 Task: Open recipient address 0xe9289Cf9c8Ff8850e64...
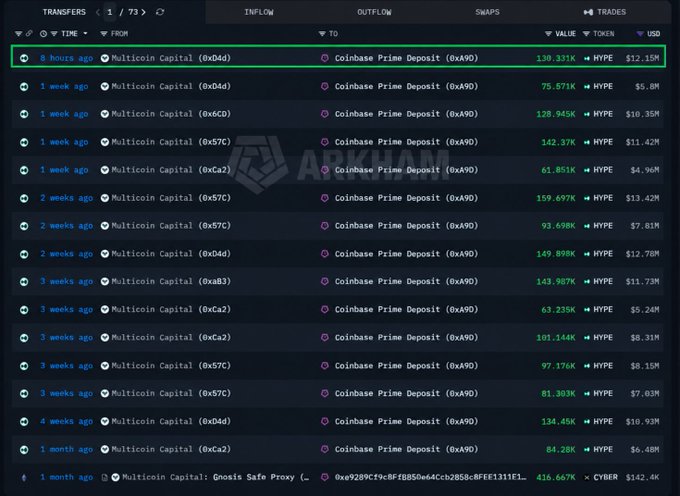click(430, 477)
